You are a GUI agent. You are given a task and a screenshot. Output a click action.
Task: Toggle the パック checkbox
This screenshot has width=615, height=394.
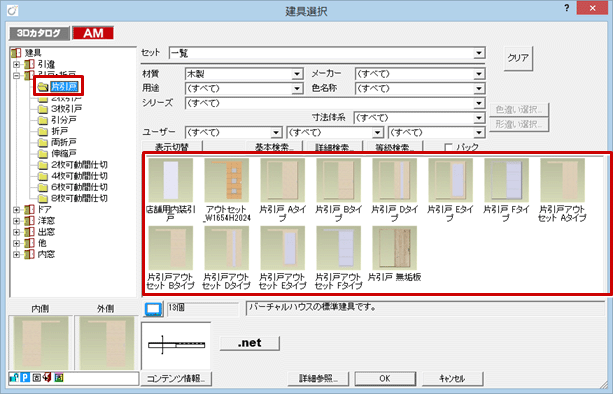pyautogui.click(x=448, y=147)
